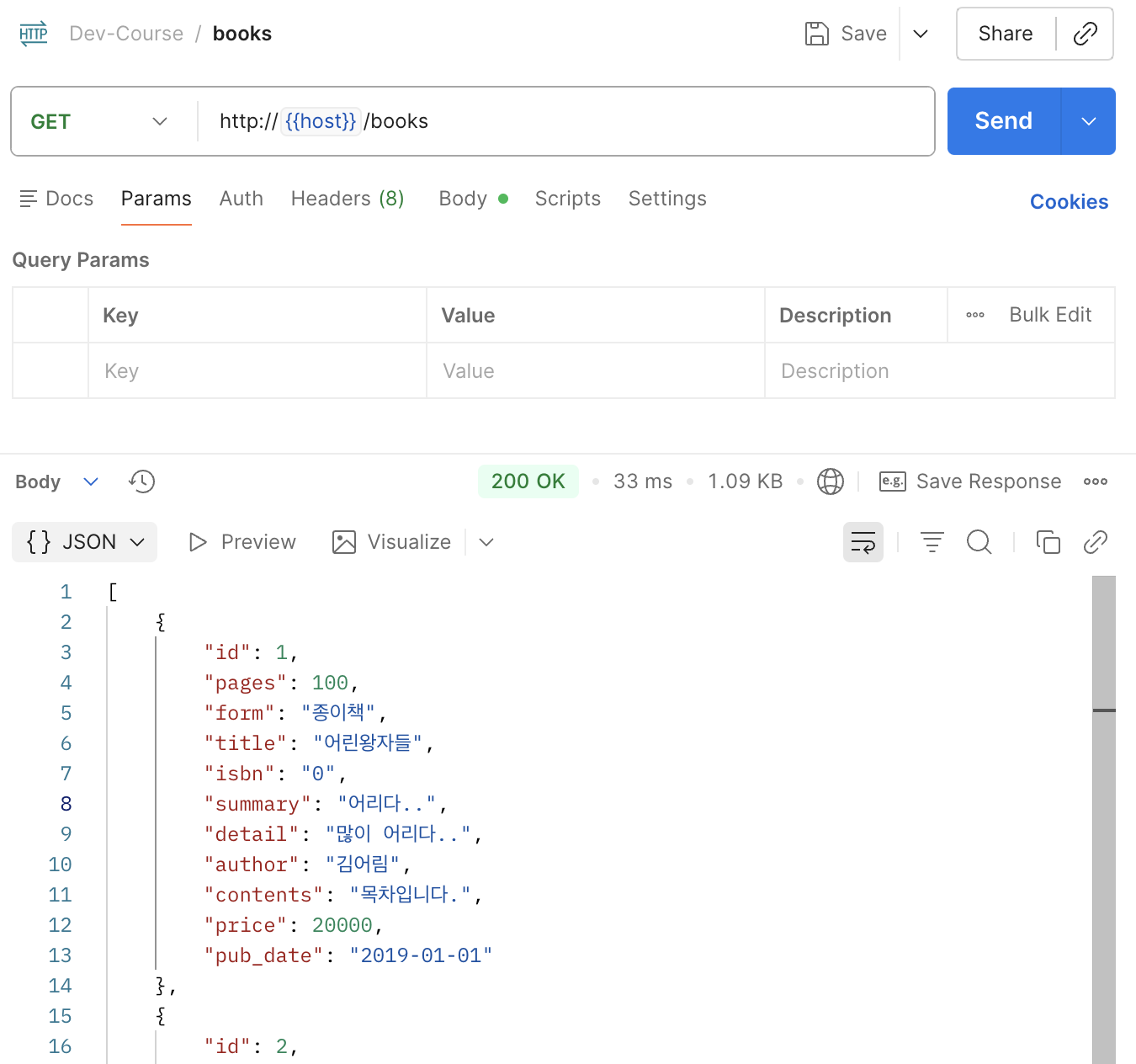Copy the response body to clipboard
Viewport: 1136px width, 1064px height.
(x=1048, y=542)
